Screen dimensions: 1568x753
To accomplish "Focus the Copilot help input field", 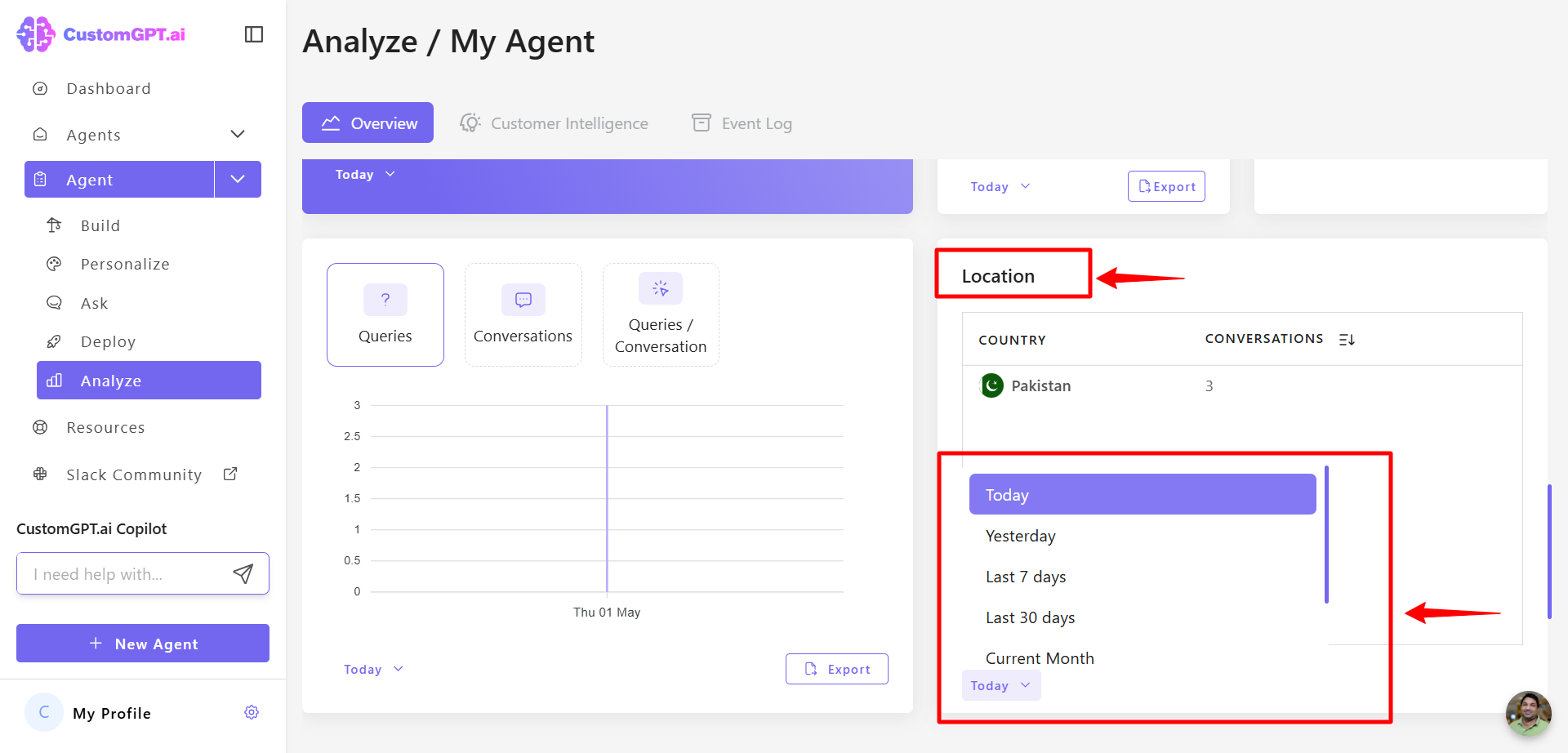I will pos(127,573).
